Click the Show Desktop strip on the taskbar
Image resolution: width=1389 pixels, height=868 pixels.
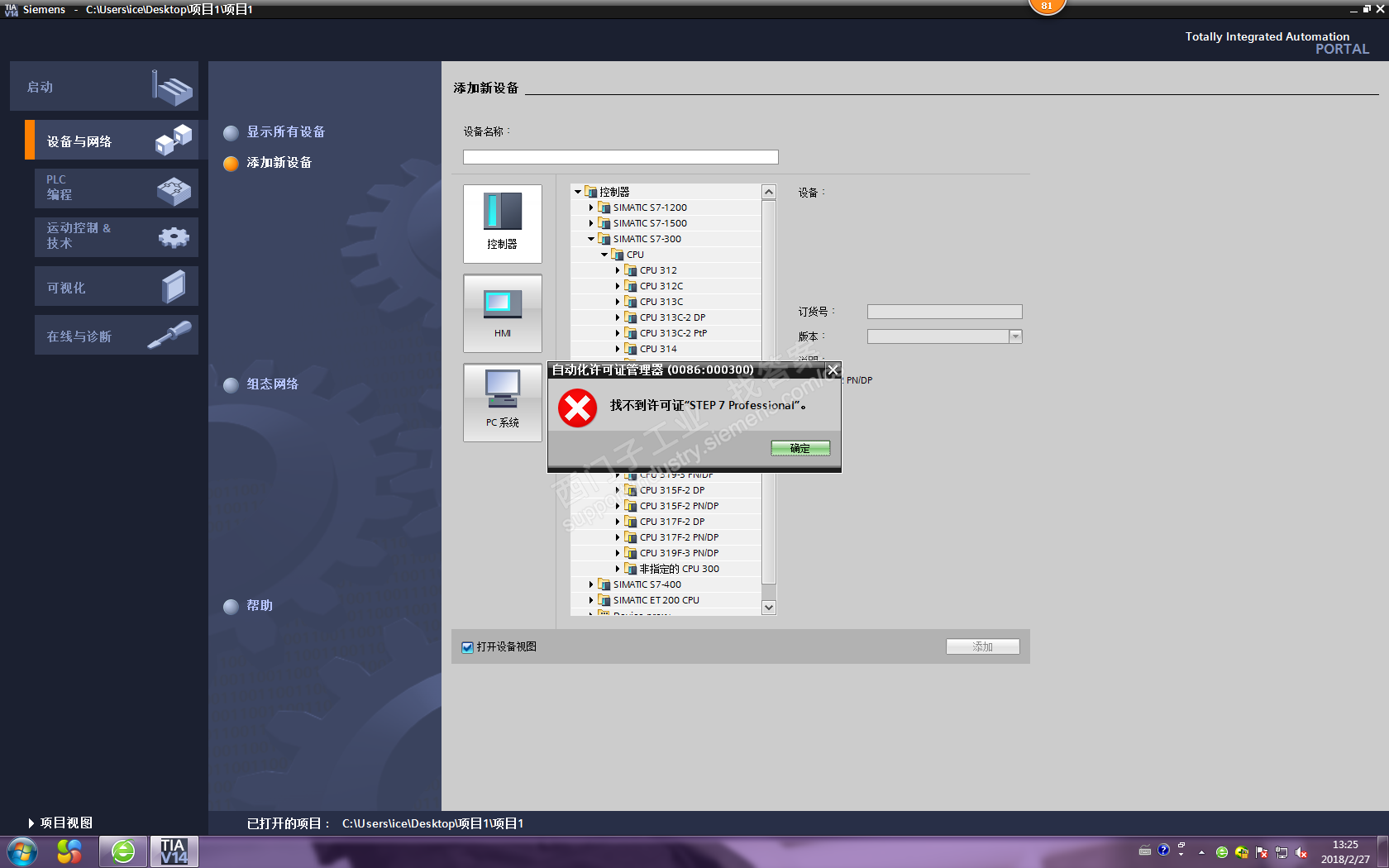click(x=1383, y=852)
